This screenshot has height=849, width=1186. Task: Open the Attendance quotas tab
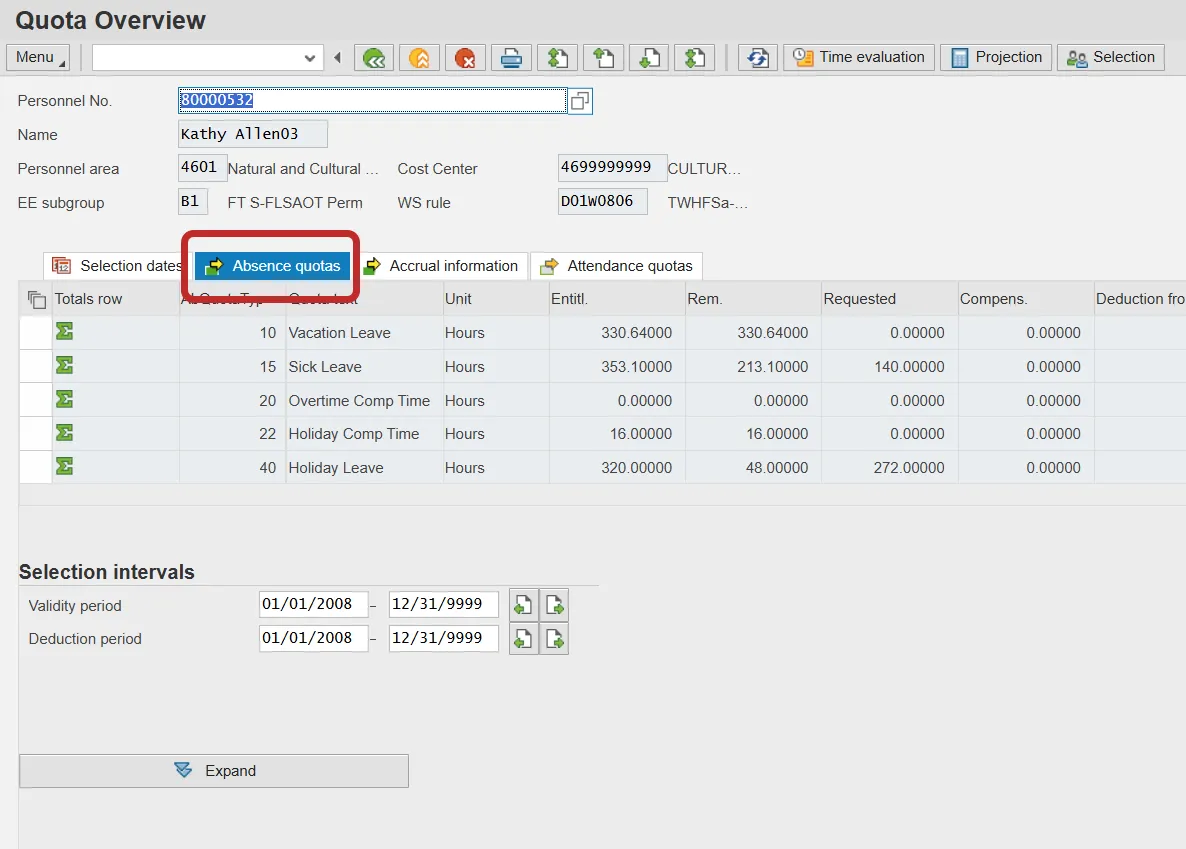click(617, 266)
